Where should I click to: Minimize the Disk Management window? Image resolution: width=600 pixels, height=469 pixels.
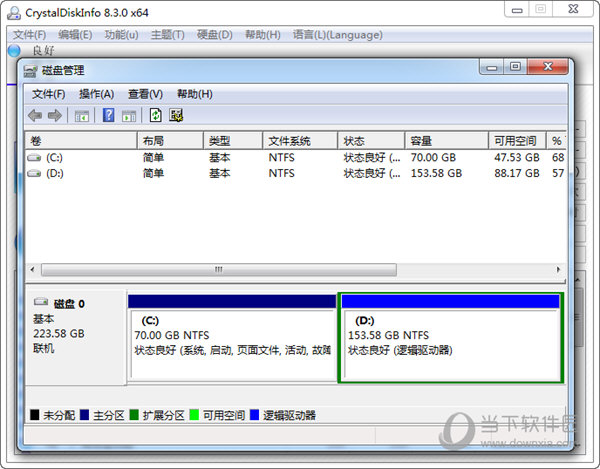tap(492, 67)
